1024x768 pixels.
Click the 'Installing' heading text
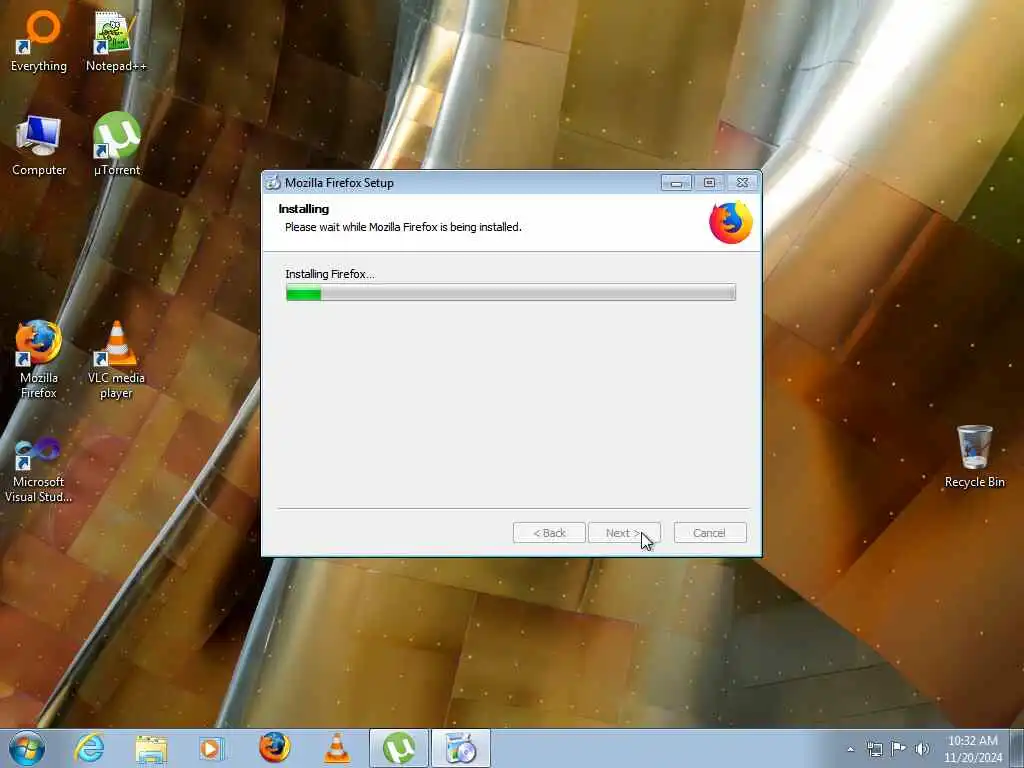coord(304,209)
